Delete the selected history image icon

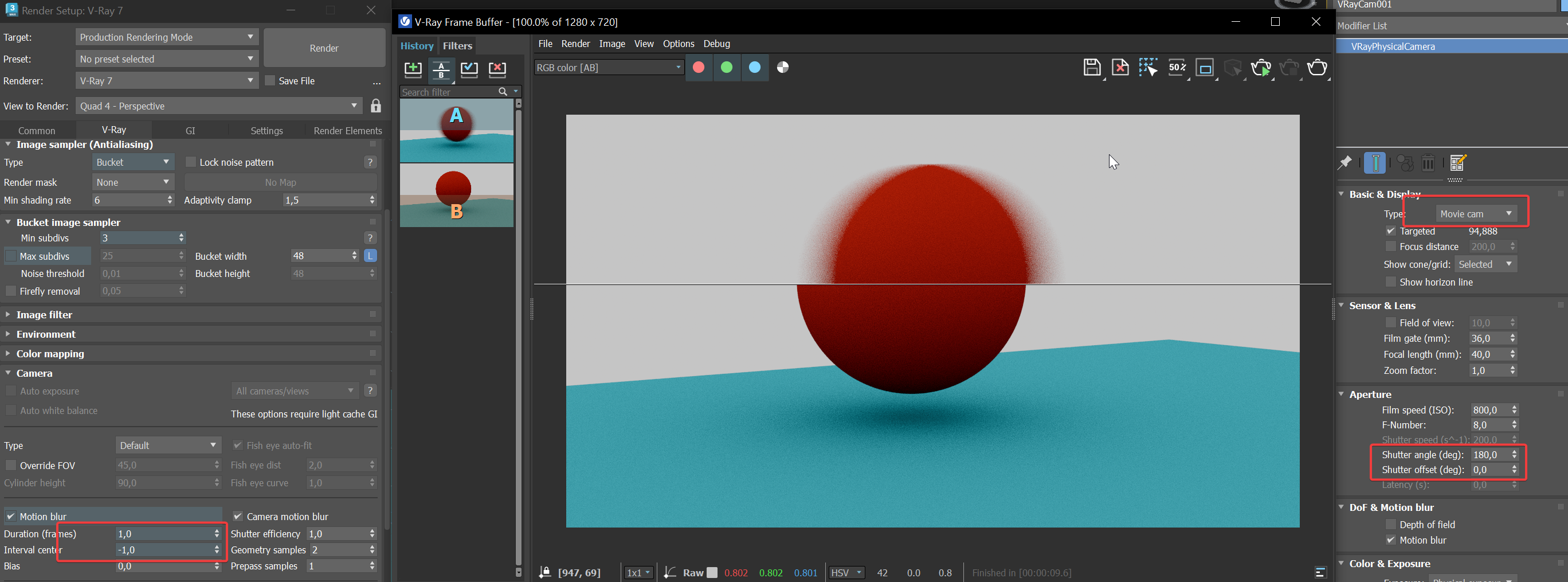(497, 69)
